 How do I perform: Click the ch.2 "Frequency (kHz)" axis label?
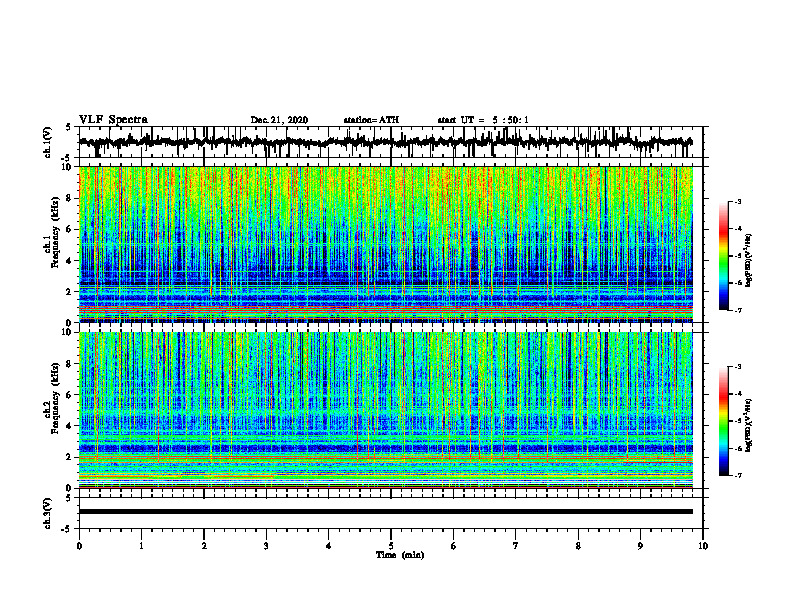coord(55,398)
